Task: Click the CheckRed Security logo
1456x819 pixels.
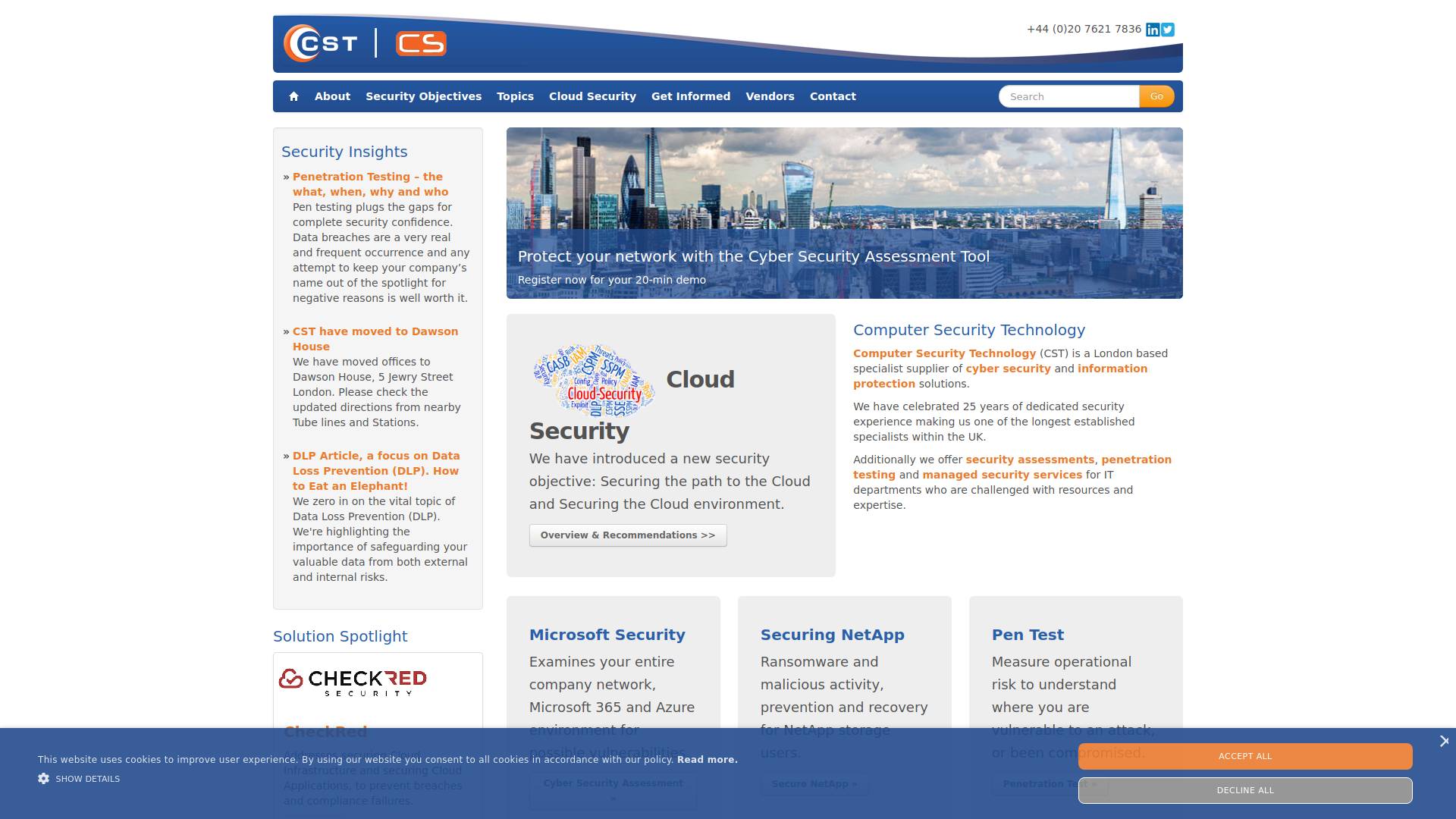Action: (x=356, y=680)
